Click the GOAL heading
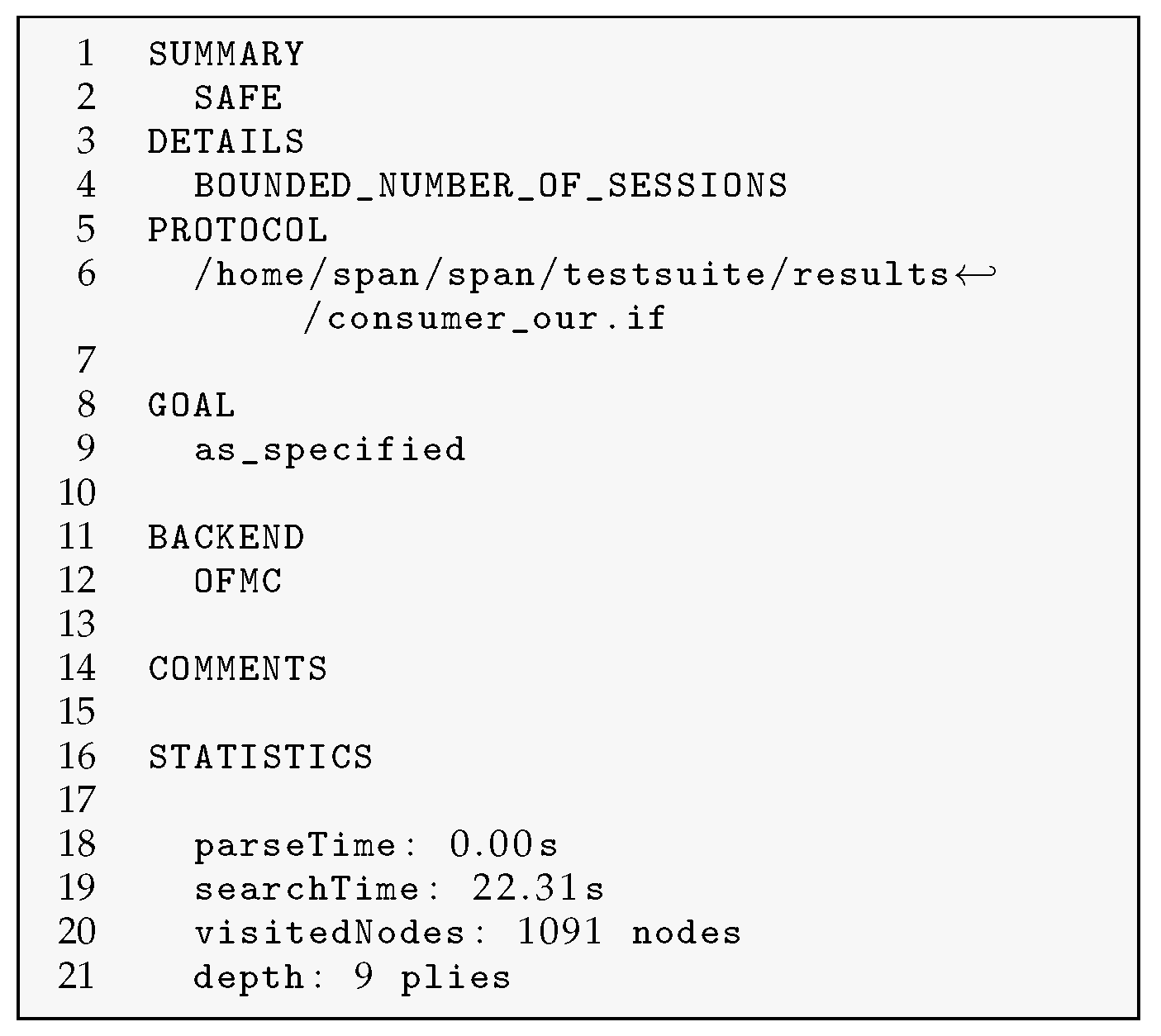 192,406
